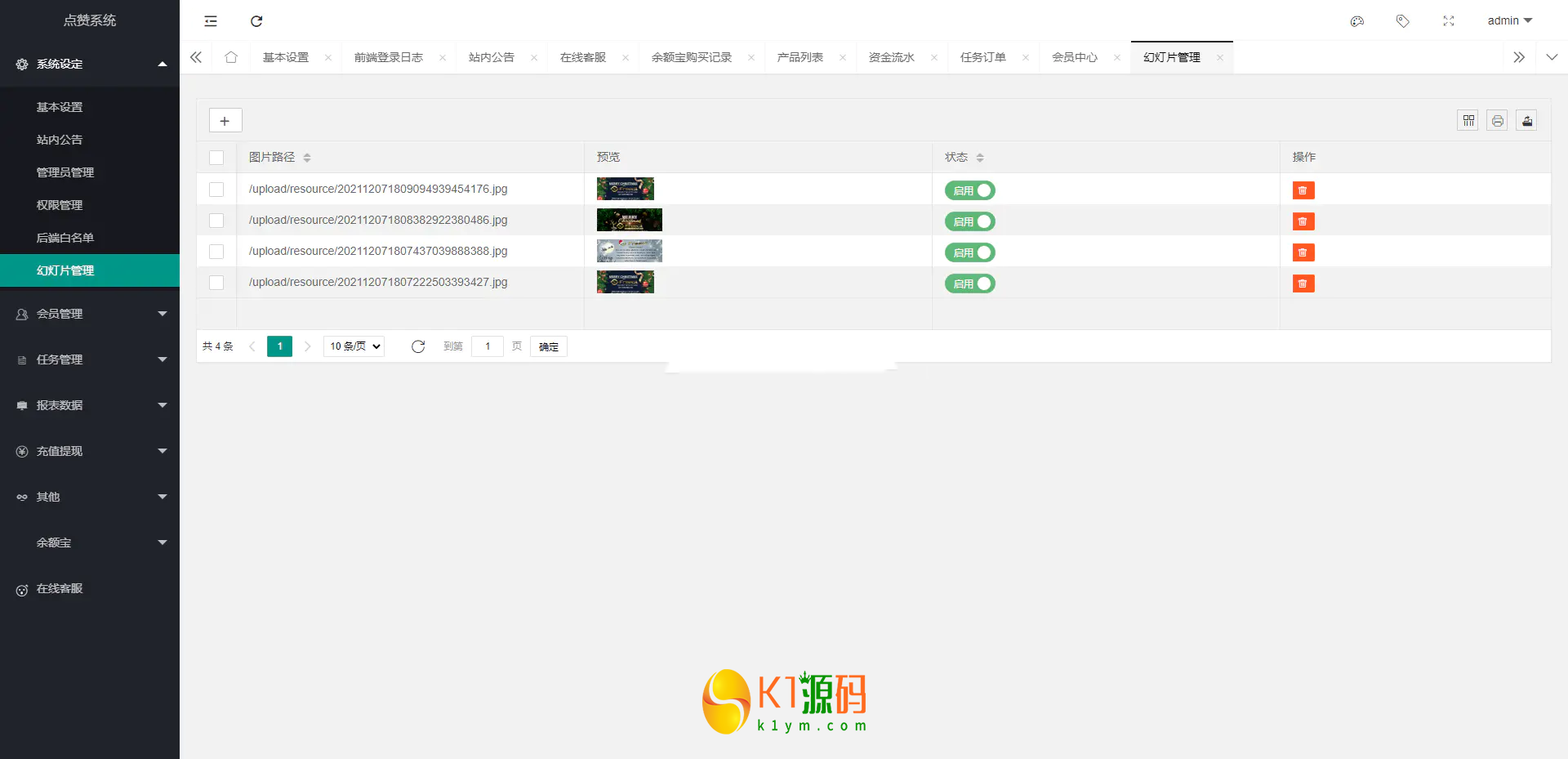Sort by 状态 using the sort arrows
This screenshot has height=759, width=1568.
(980, 158)
